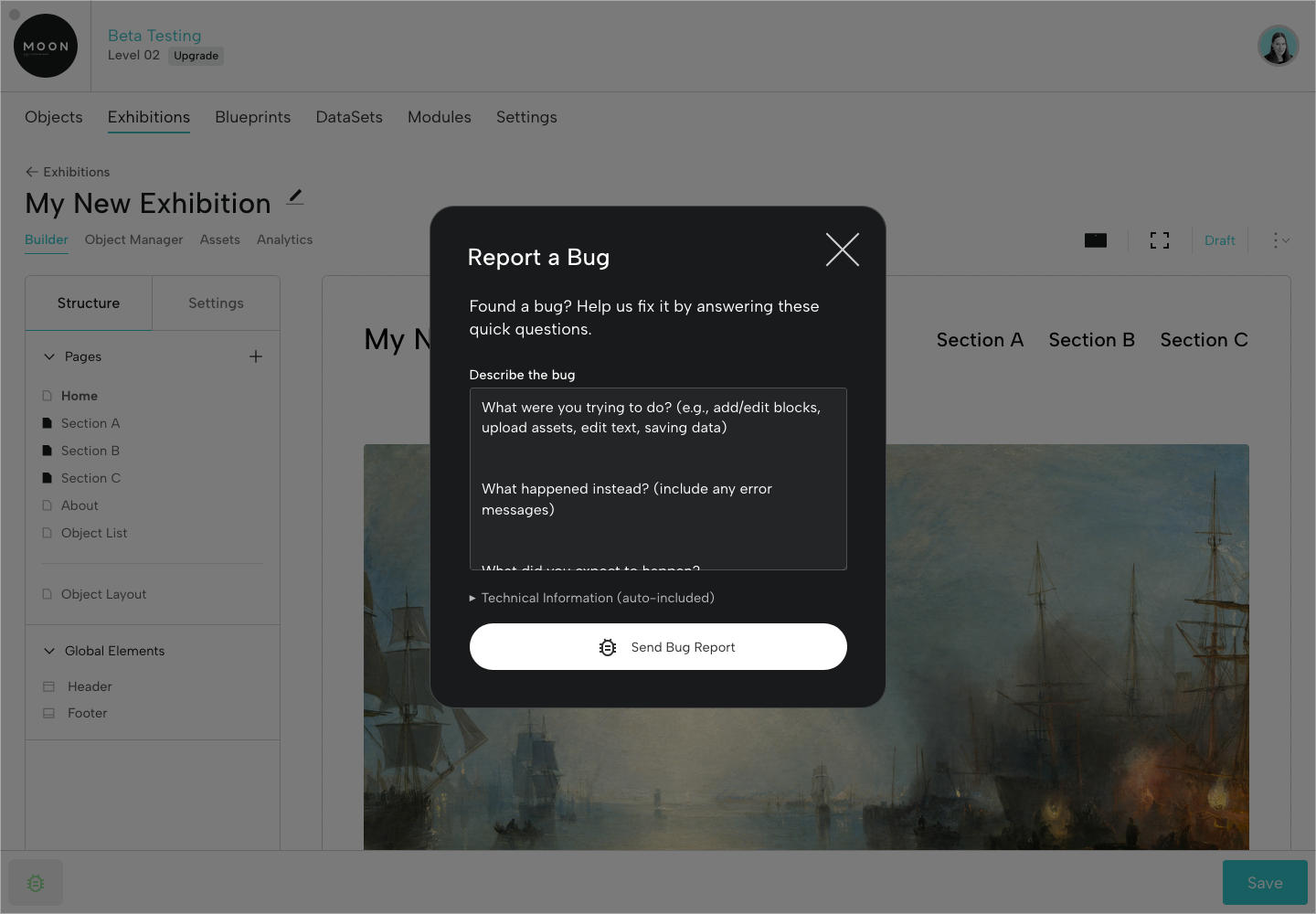Click the Report a Bug heading
Screen dimensions: 1316x914
(x=538, y=258)
